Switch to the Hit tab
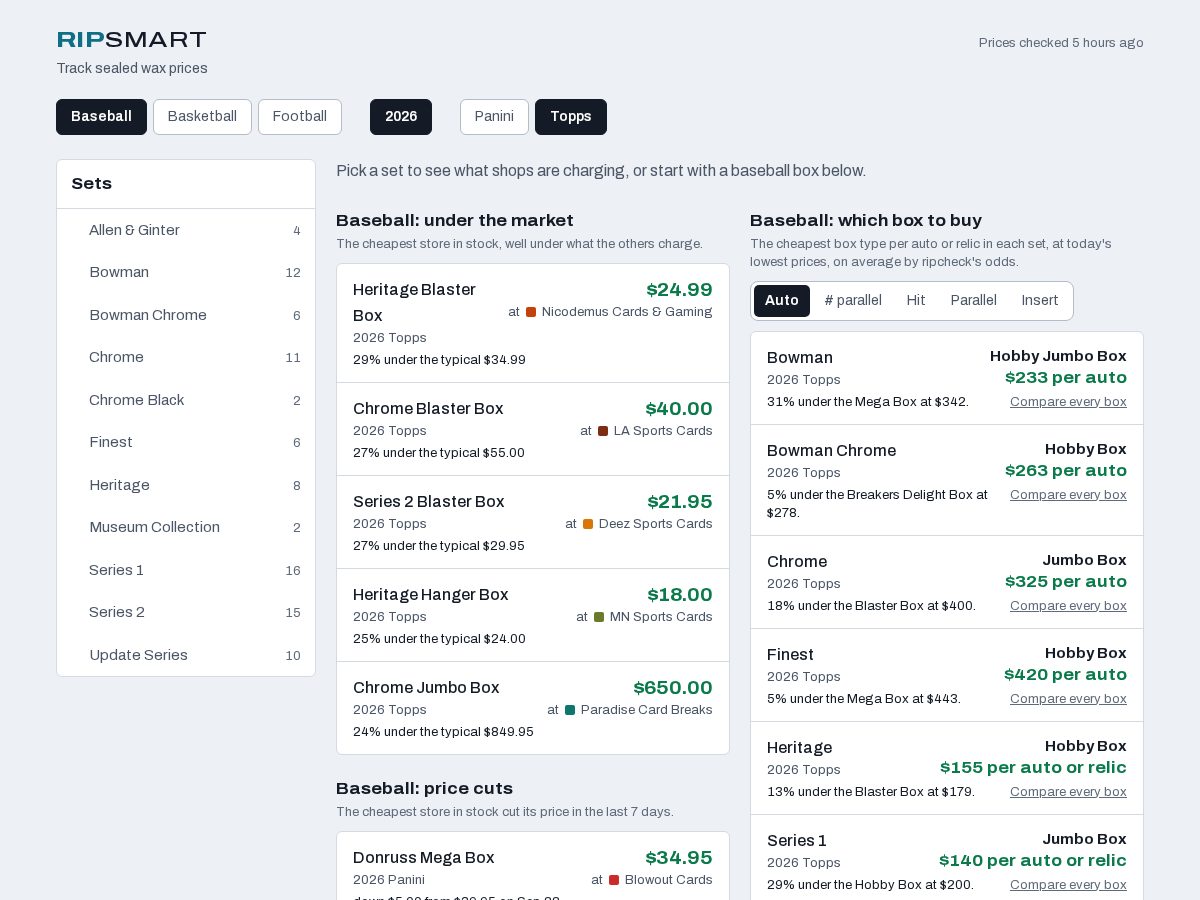Screen dimensions: 1200x900 tap(916, 301)
